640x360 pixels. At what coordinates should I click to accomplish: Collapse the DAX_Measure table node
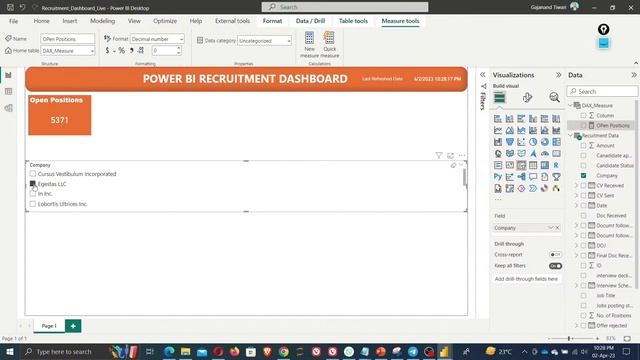(x=571, y=105)
